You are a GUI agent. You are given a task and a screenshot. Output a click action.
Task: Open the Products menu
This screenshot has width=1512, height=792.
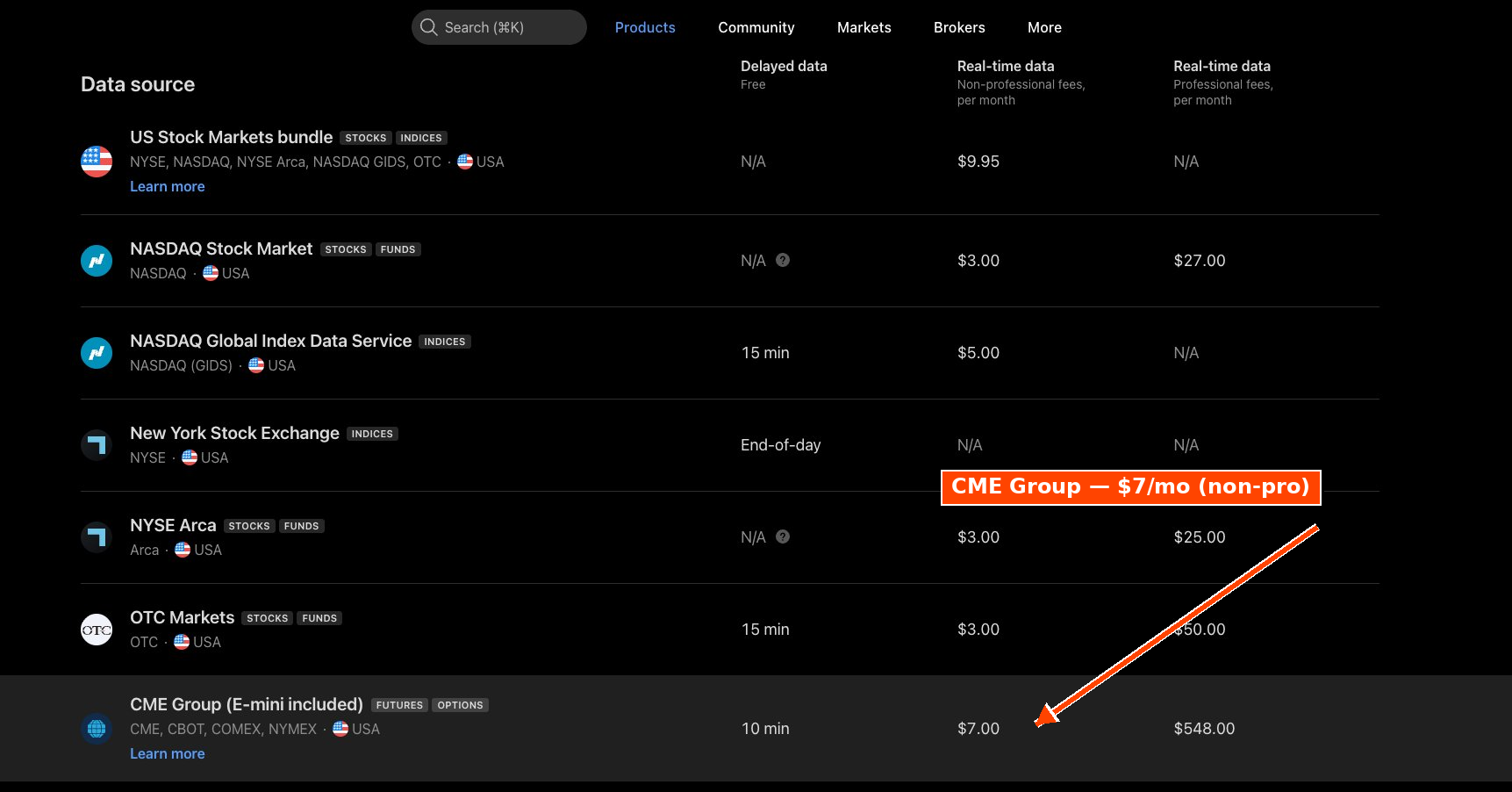point(645,27)
